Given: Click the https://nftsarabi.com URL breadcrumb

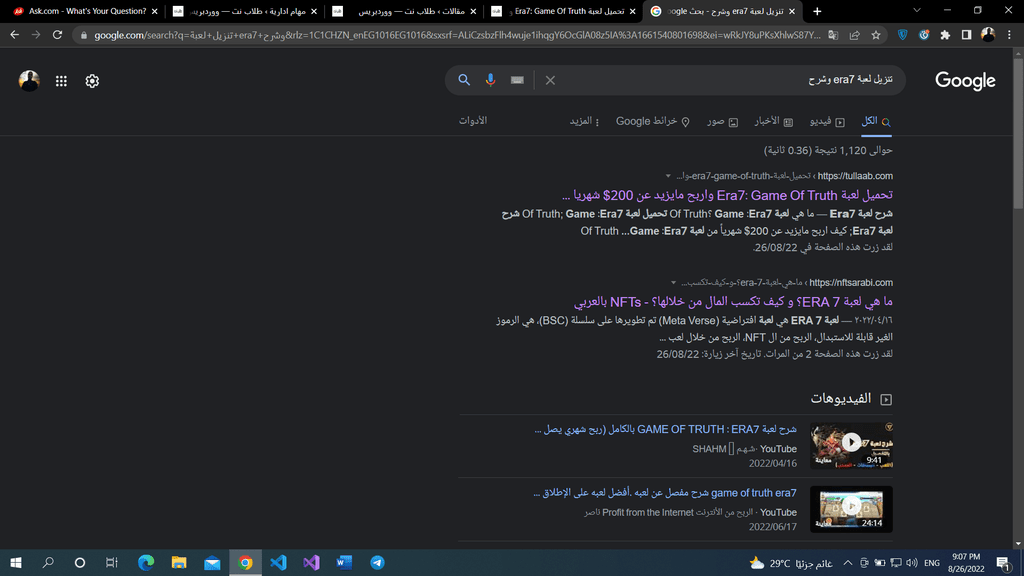Looking at the screenshot, I should (x=851, y=283).
